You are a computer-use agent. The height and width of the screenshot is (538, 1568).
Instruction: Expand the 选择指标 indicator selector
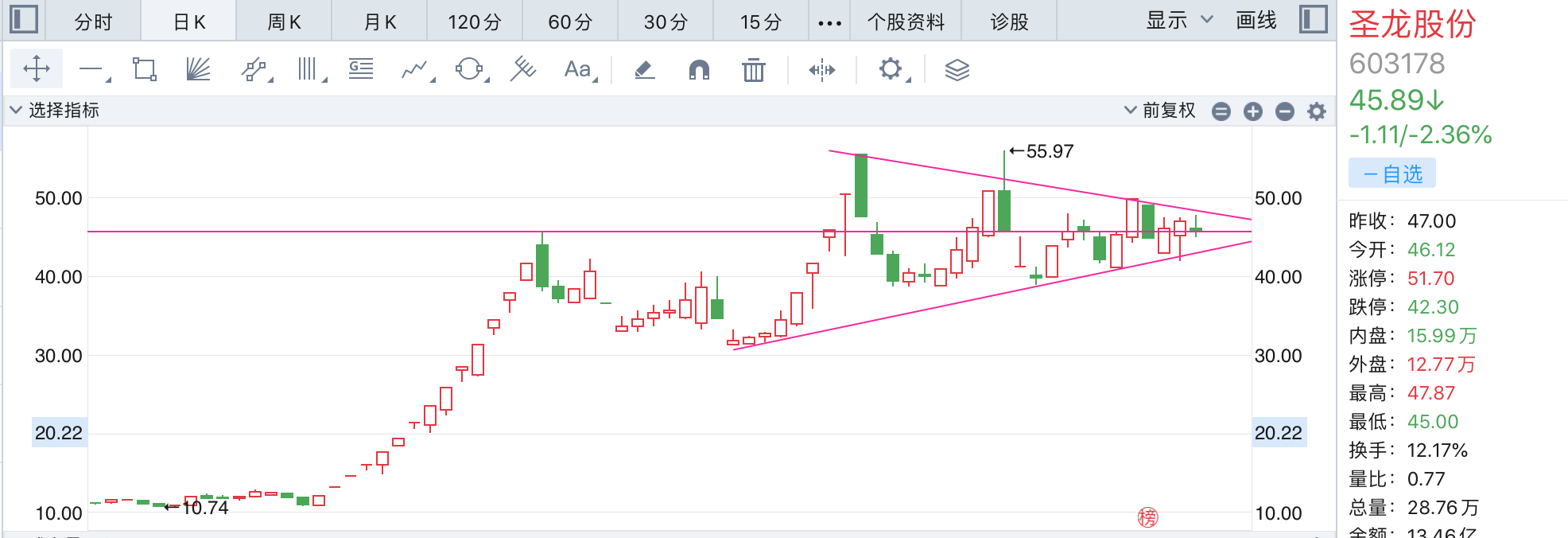[54, 110]
